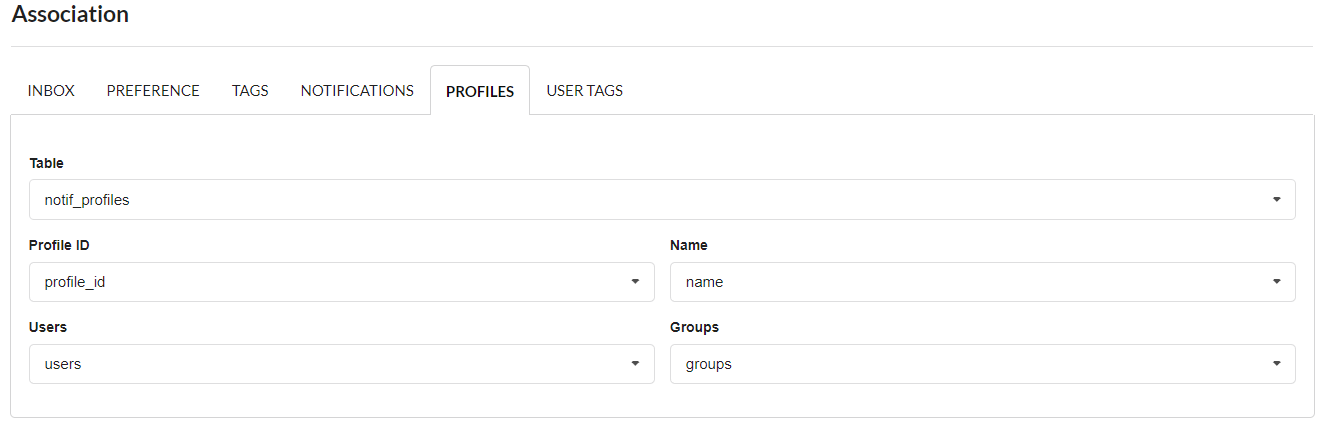Click the active PROFILES tab

[480, 91]
